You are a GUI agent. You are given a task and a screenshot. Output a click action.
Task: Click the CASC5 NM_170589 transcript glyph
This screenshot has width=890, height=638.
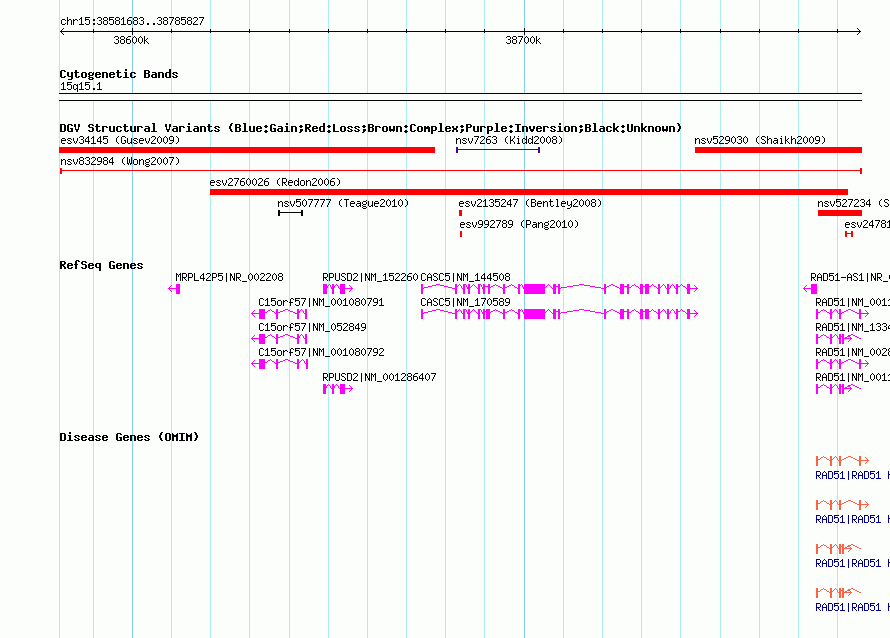(x=559, y=314)
